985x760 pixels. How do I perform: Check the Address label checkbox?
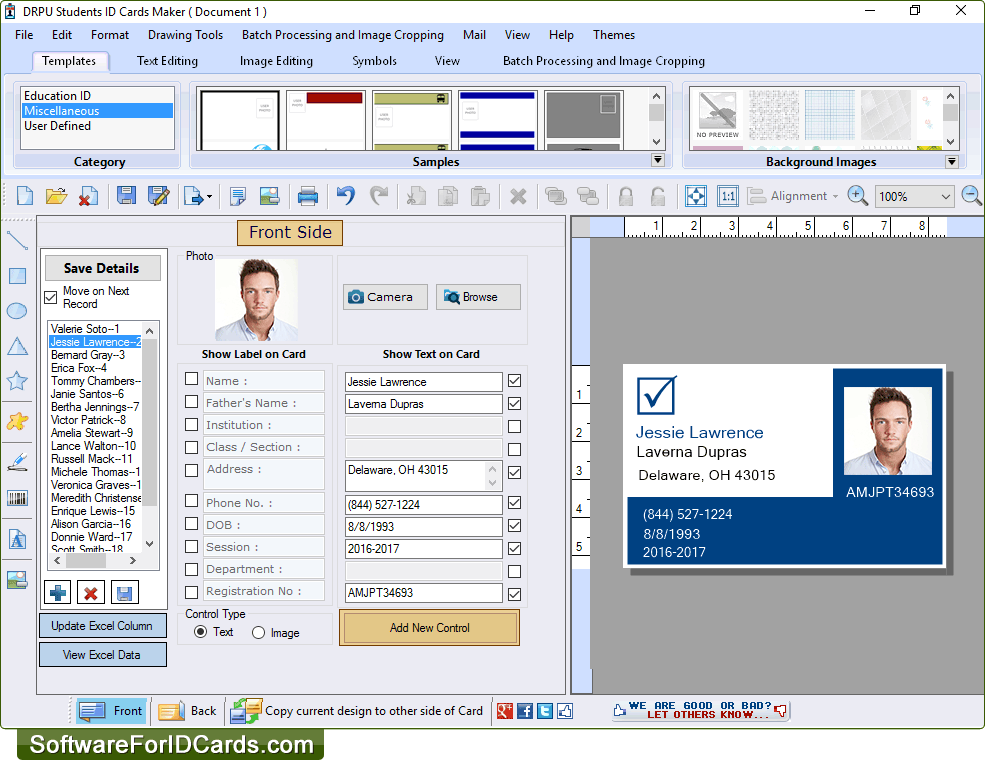[x=192, y=470]
